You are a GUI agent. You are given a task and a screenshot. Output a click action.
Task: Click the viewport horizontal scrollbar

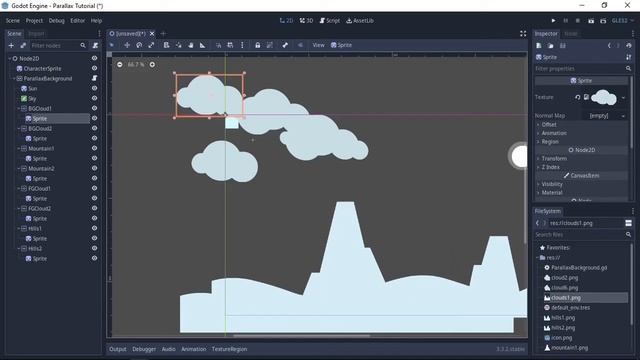pos(302,336)
